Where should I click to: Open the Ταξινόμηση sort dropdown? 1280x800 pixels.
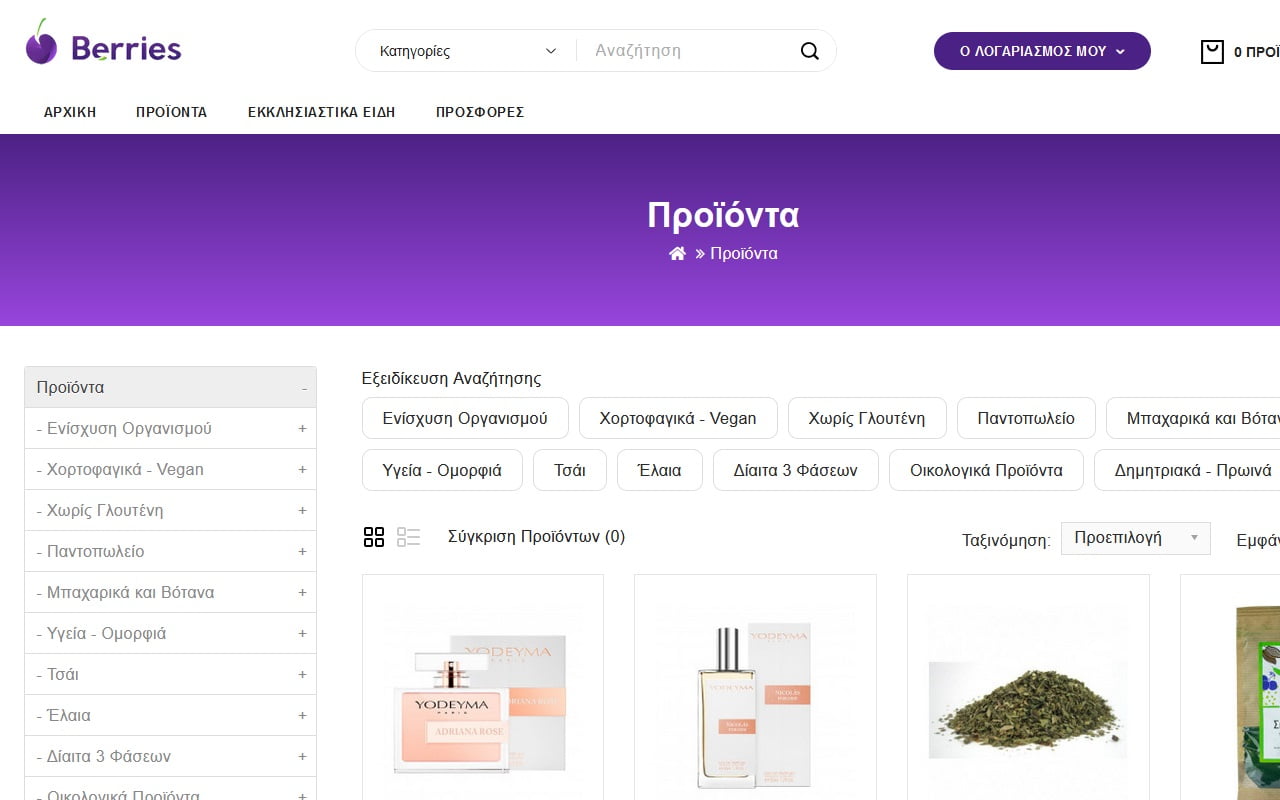coord(1135,538)
